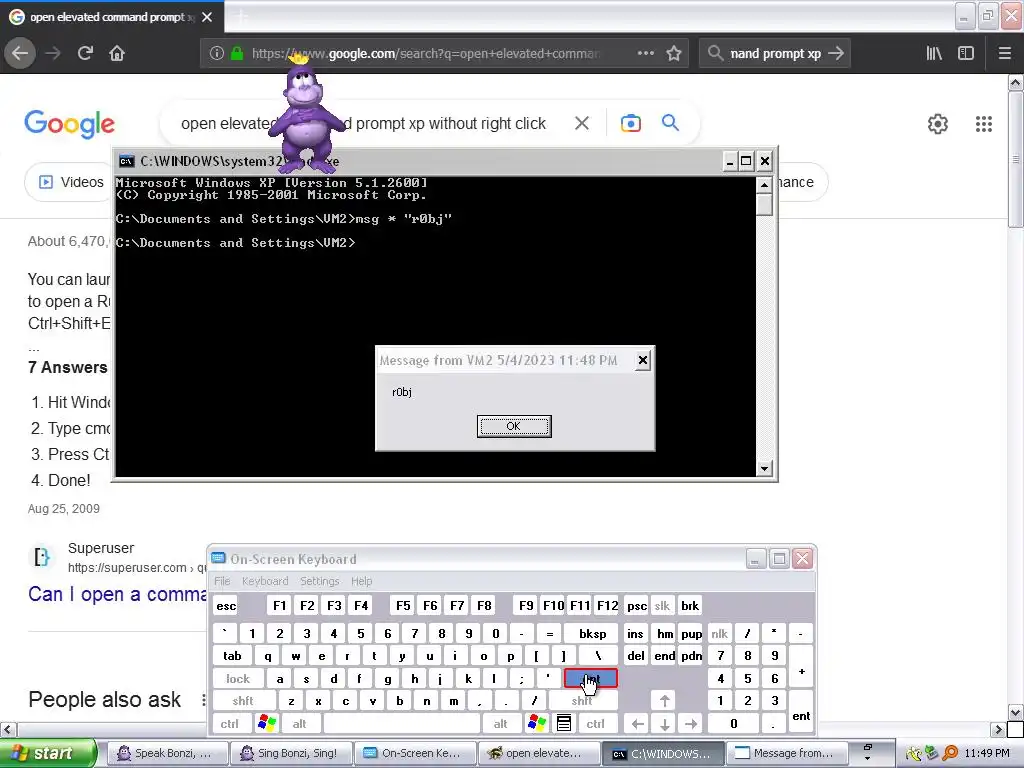This screenshot has width=1024, height=768.
Task: Open the Superuser search result link
Action: pyautogui.click(x=118, y=594)
